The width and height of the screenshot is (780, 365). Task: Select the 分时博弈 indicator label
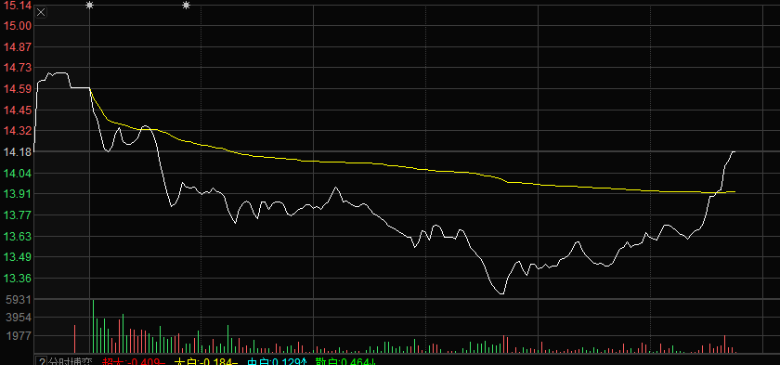[x=70, y=362]
